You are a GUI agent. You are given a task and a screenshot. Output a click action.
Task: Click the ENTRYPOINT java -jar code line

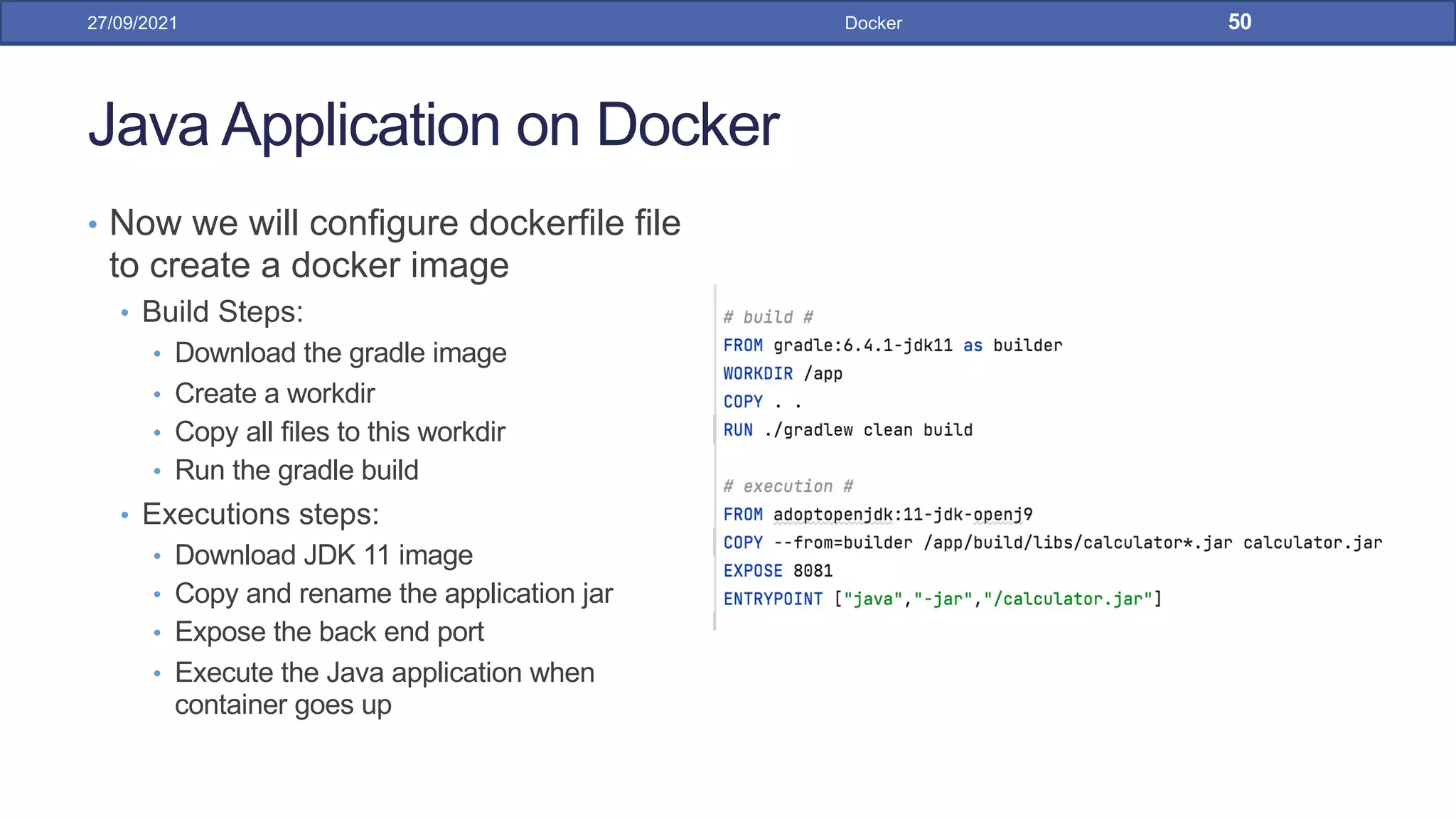pyautogui.click(x=942, y=599)
